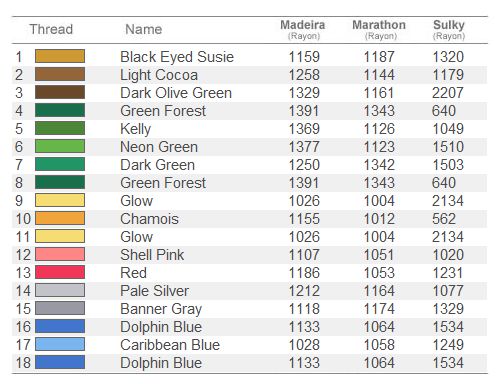Click the Marathon Rayon column header
The width and height of the screenshot is (500, 384).
379,30
